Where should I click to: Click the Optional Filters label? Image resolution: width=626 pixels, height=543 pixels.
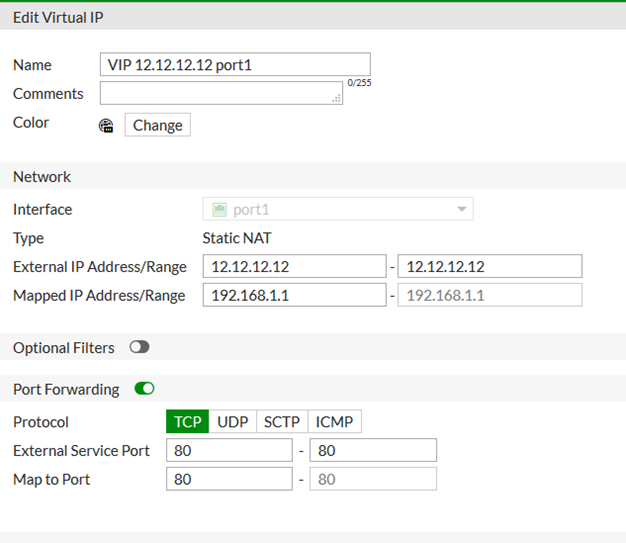click(63, 348)
